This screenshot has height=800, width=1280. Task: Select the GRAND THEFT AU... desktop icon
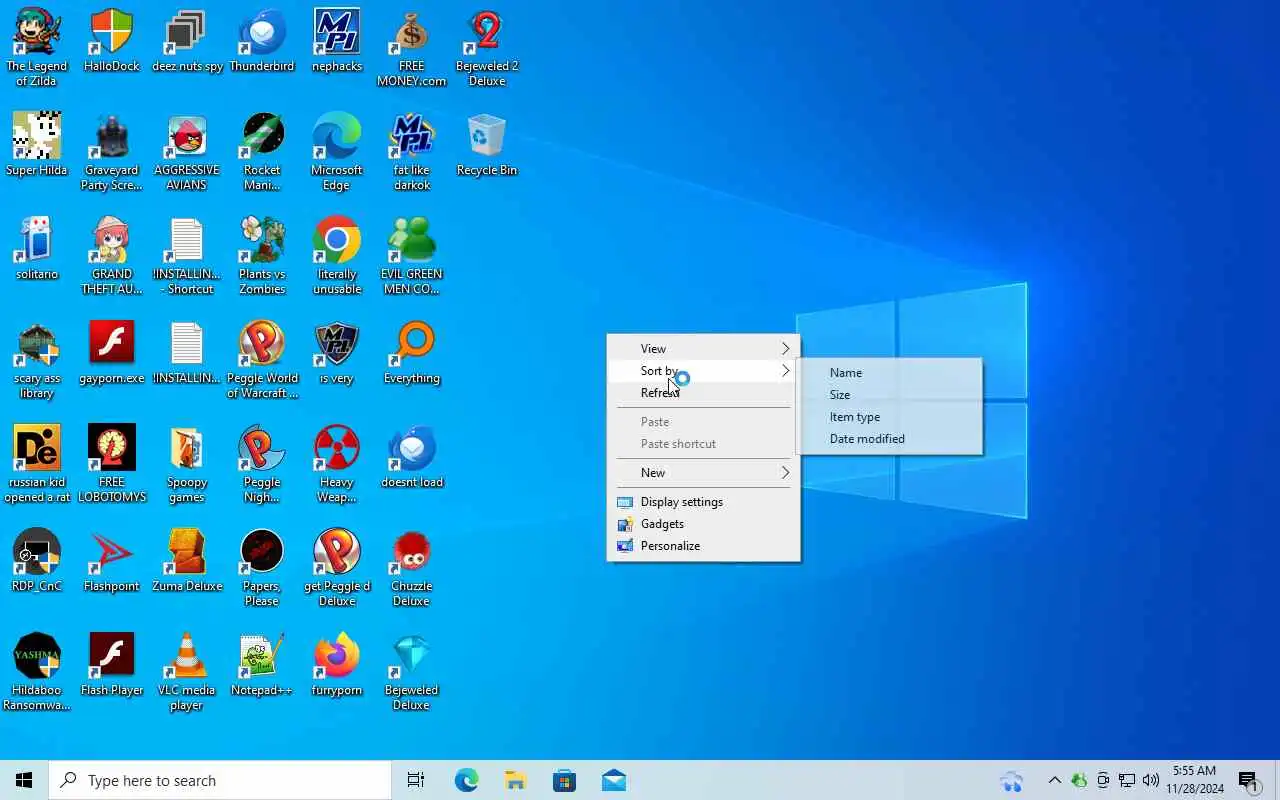coord(112,255)
